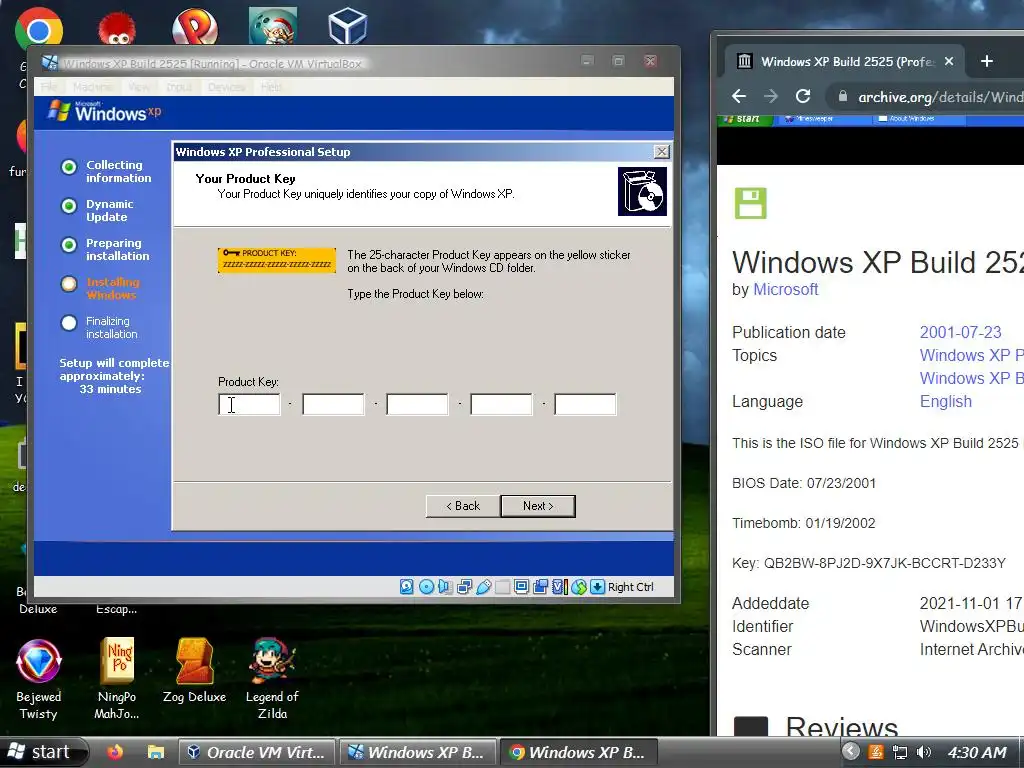Open the Google Chrome desktop icon
Image resolution: width=1024 pixels, height=768 pixels.
[x=39, y=29]
